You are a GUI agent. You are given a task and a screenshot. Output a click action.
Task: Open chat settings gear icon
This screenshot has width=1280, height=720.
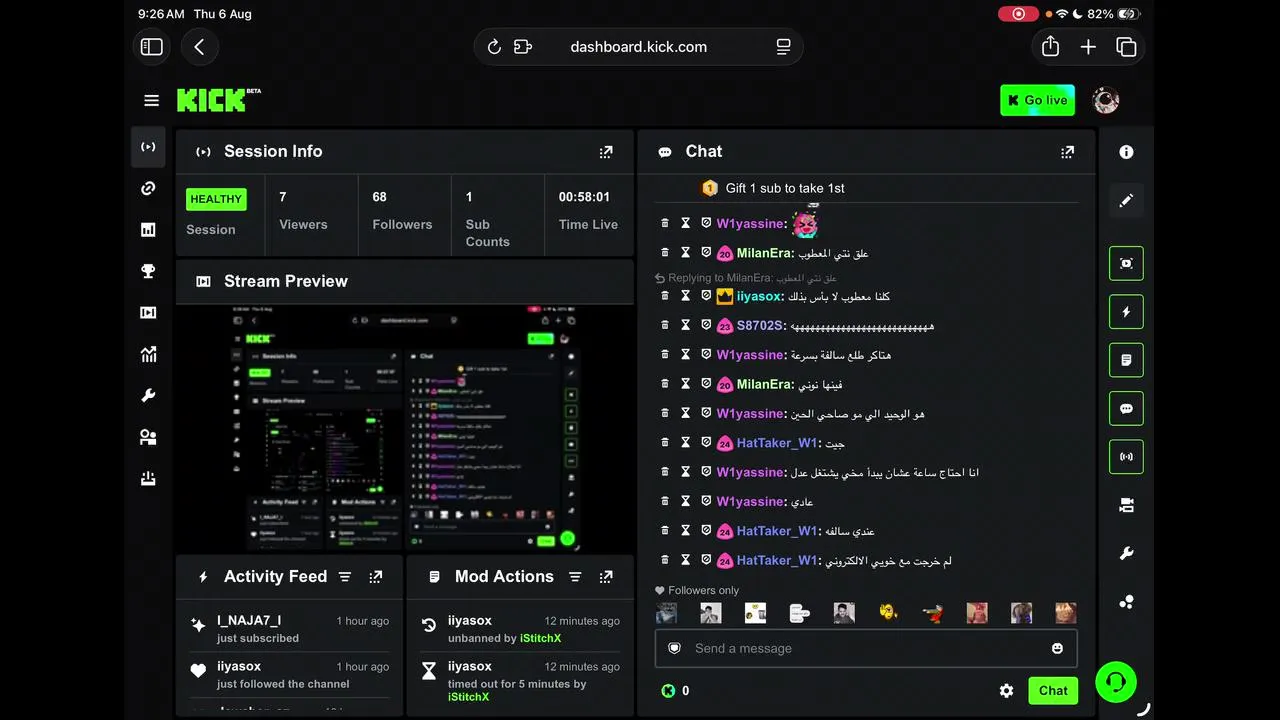(1007, 691)
